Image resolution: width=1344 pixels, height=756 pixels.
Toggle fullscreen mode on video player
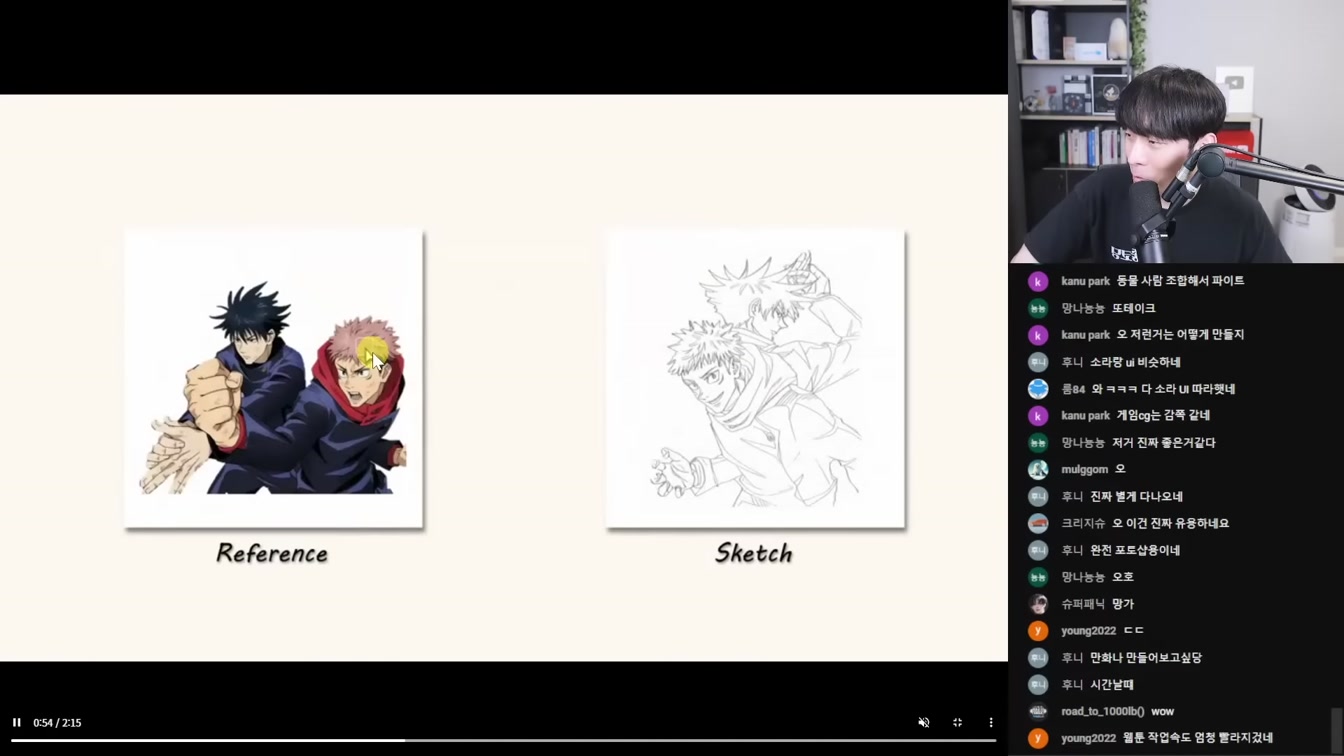pos(957,722)
